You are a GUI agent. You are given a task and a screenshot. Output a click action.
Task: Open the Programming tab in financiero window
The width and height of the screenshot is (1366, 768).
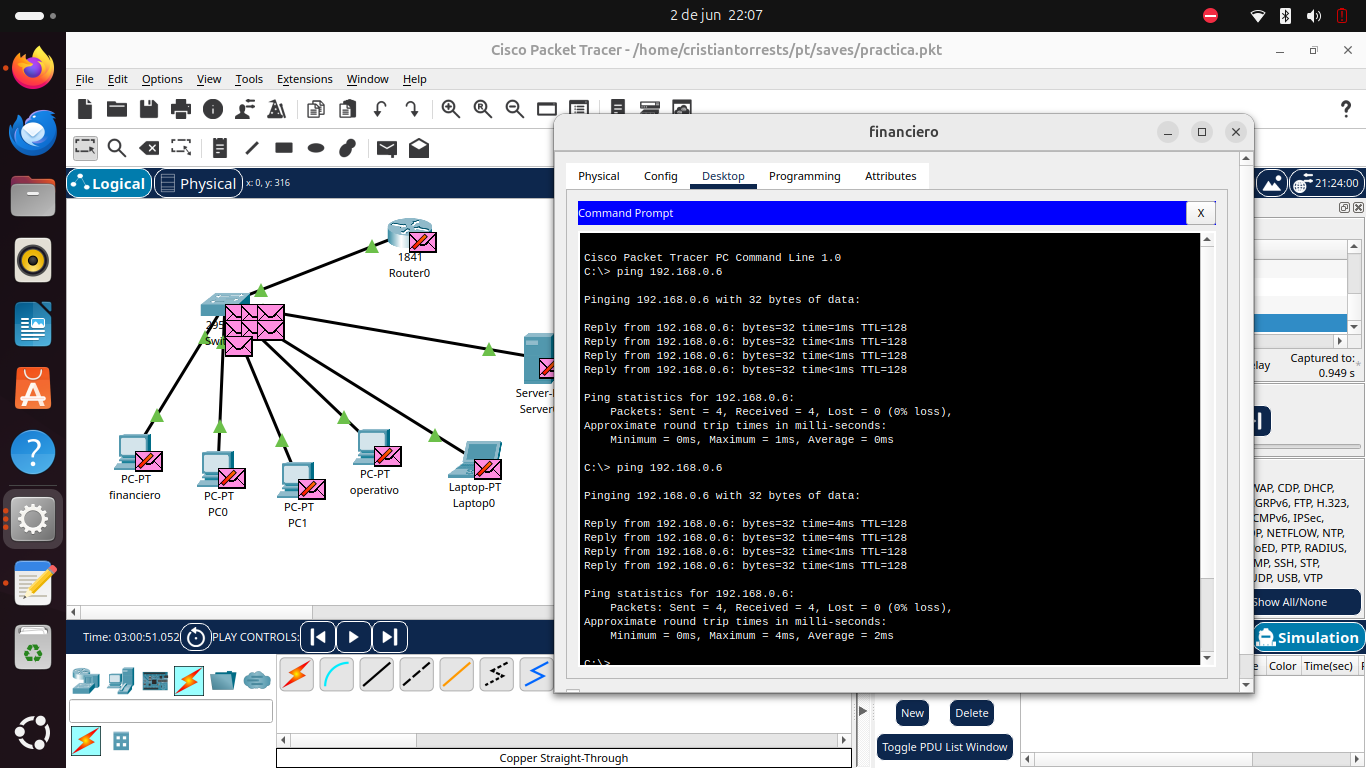pyautogui.click(x=805, y=176)
